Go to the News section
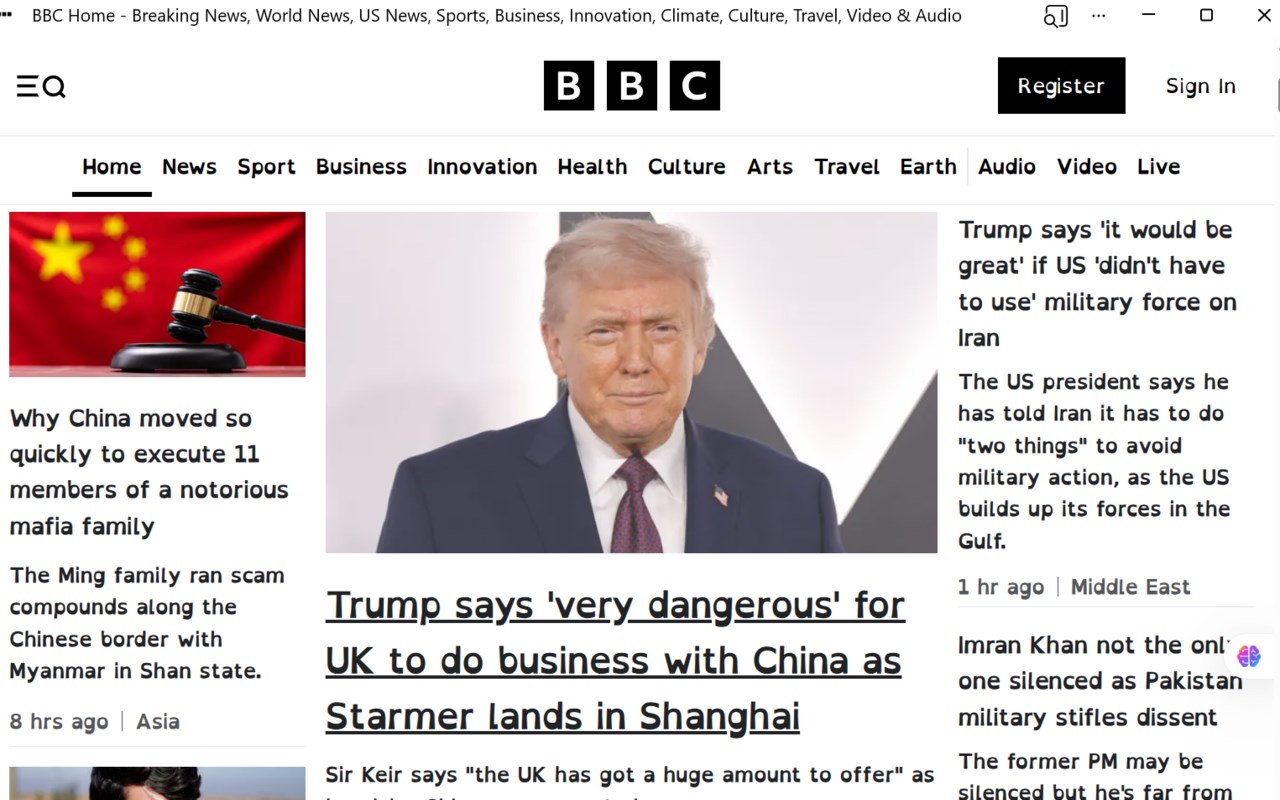The image size is (1280, 800). 189,167
